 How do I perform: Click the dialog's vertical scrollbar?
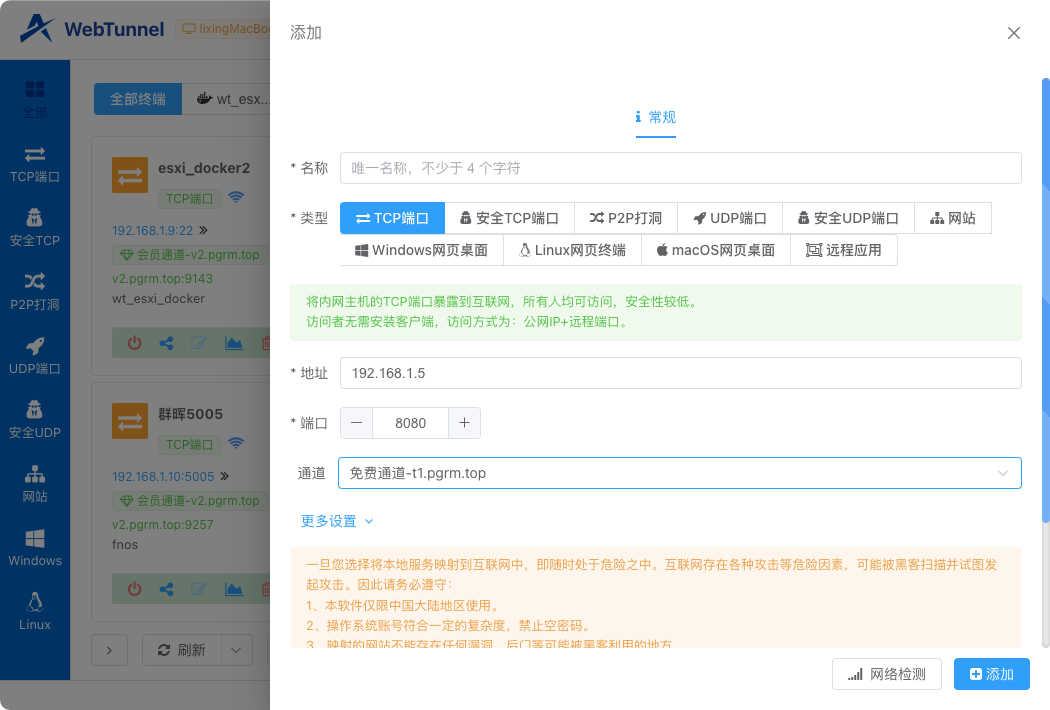(x=1045, y=300)
